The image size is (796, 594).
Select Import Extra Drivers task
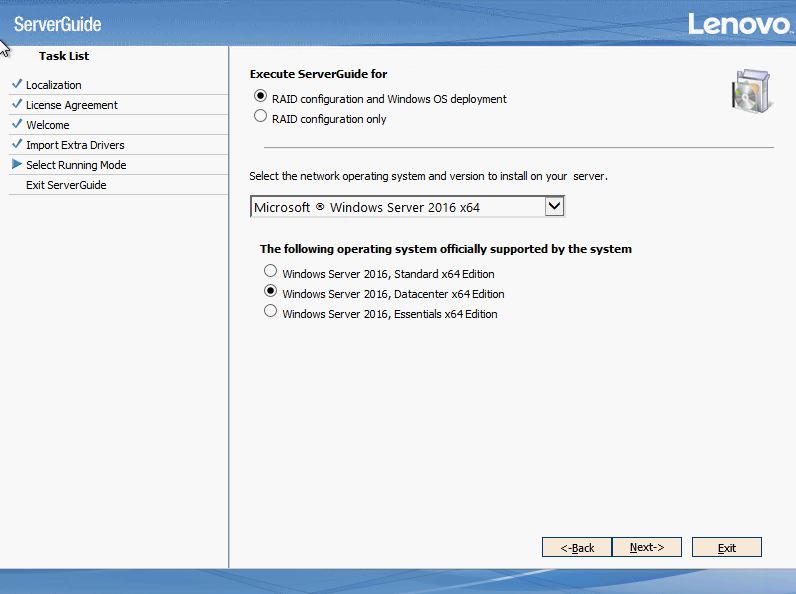(x=75, y=145)
